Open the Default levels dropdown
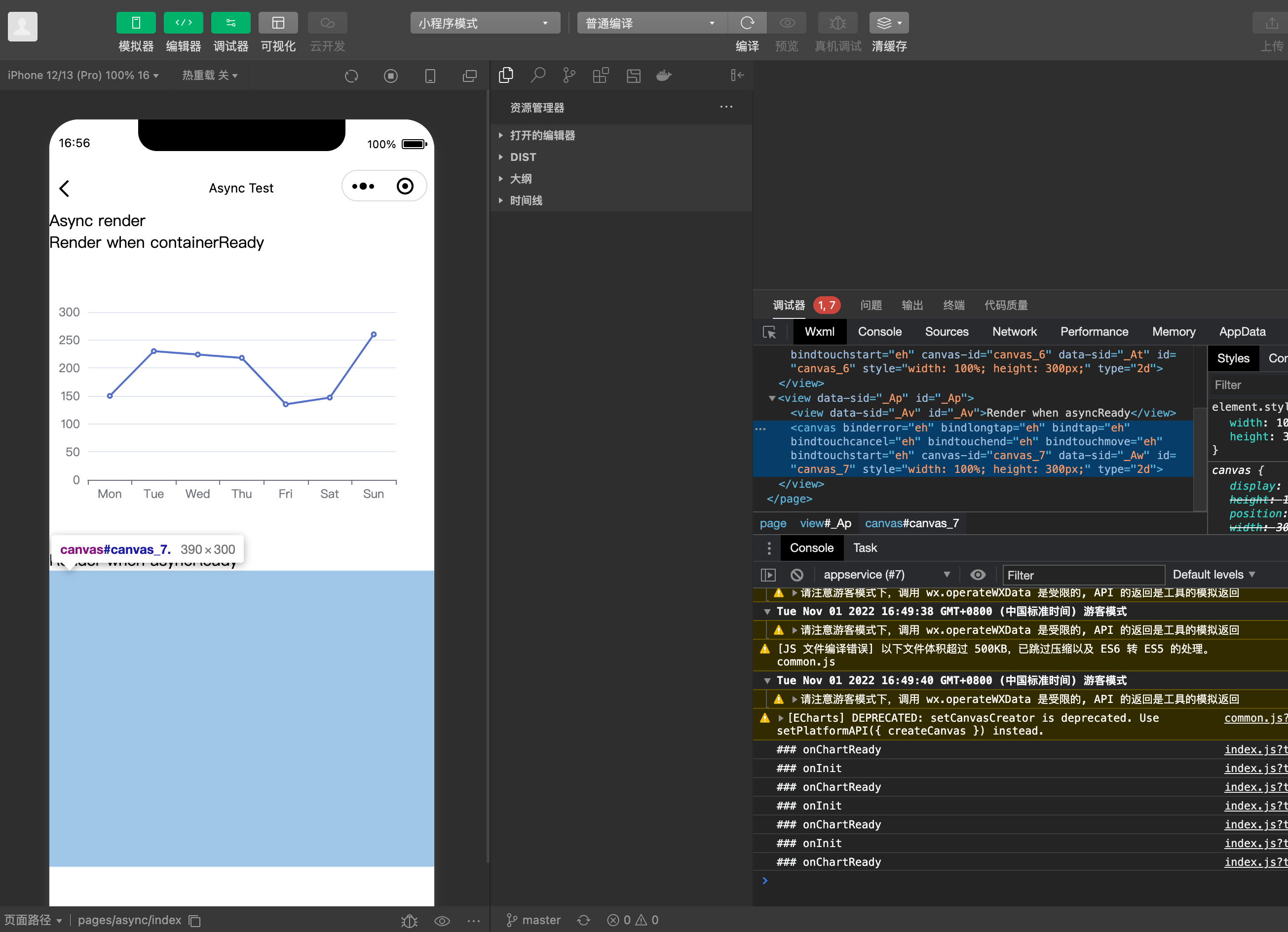Image resolution: width=1288 pixels, height=932 pixels. pos(1213,574)
